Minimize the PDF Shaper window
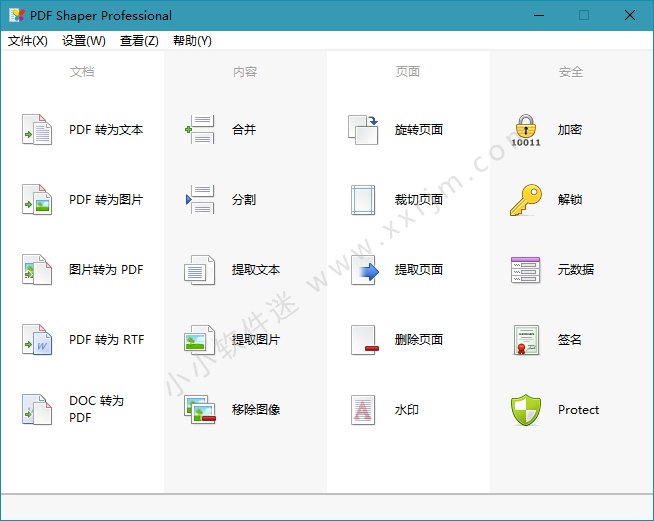The image size is (654, 521). pos(539,15)
